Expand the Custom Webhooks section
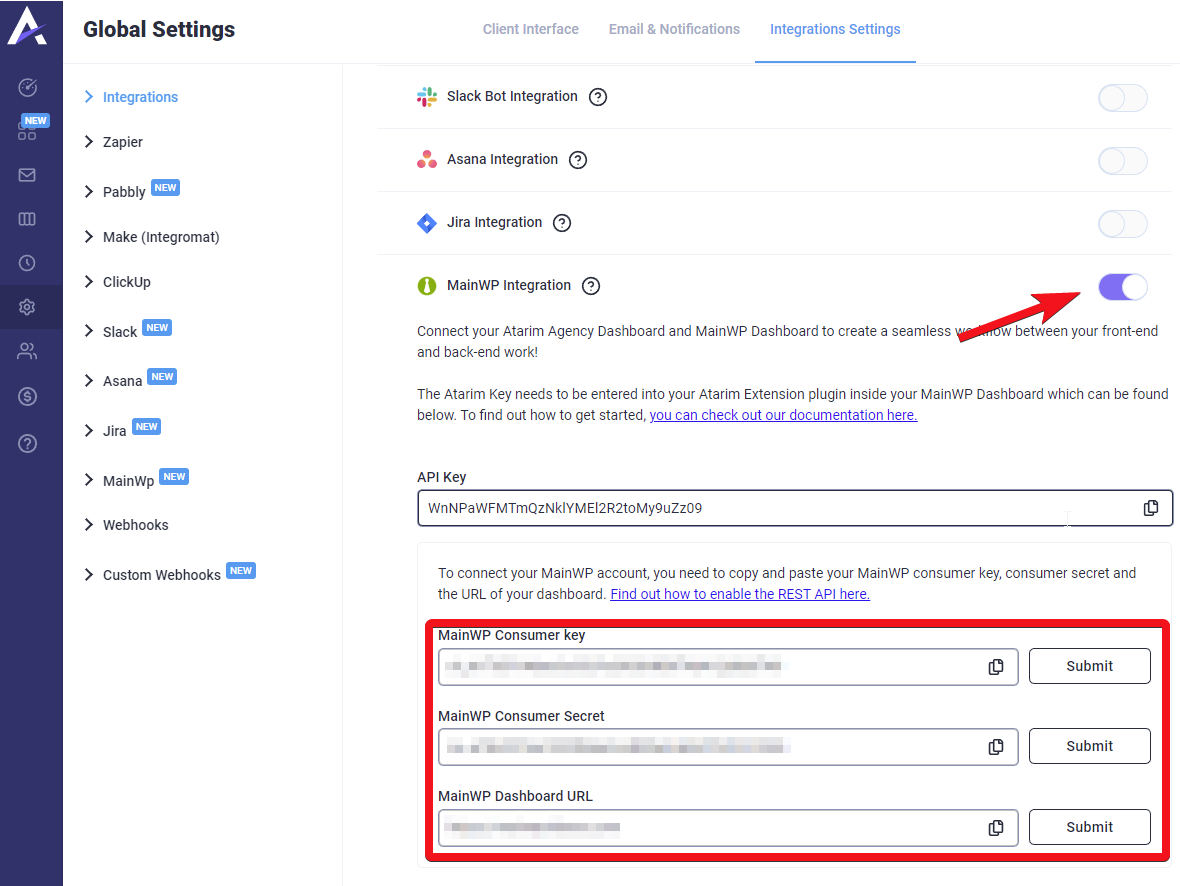 160,573
